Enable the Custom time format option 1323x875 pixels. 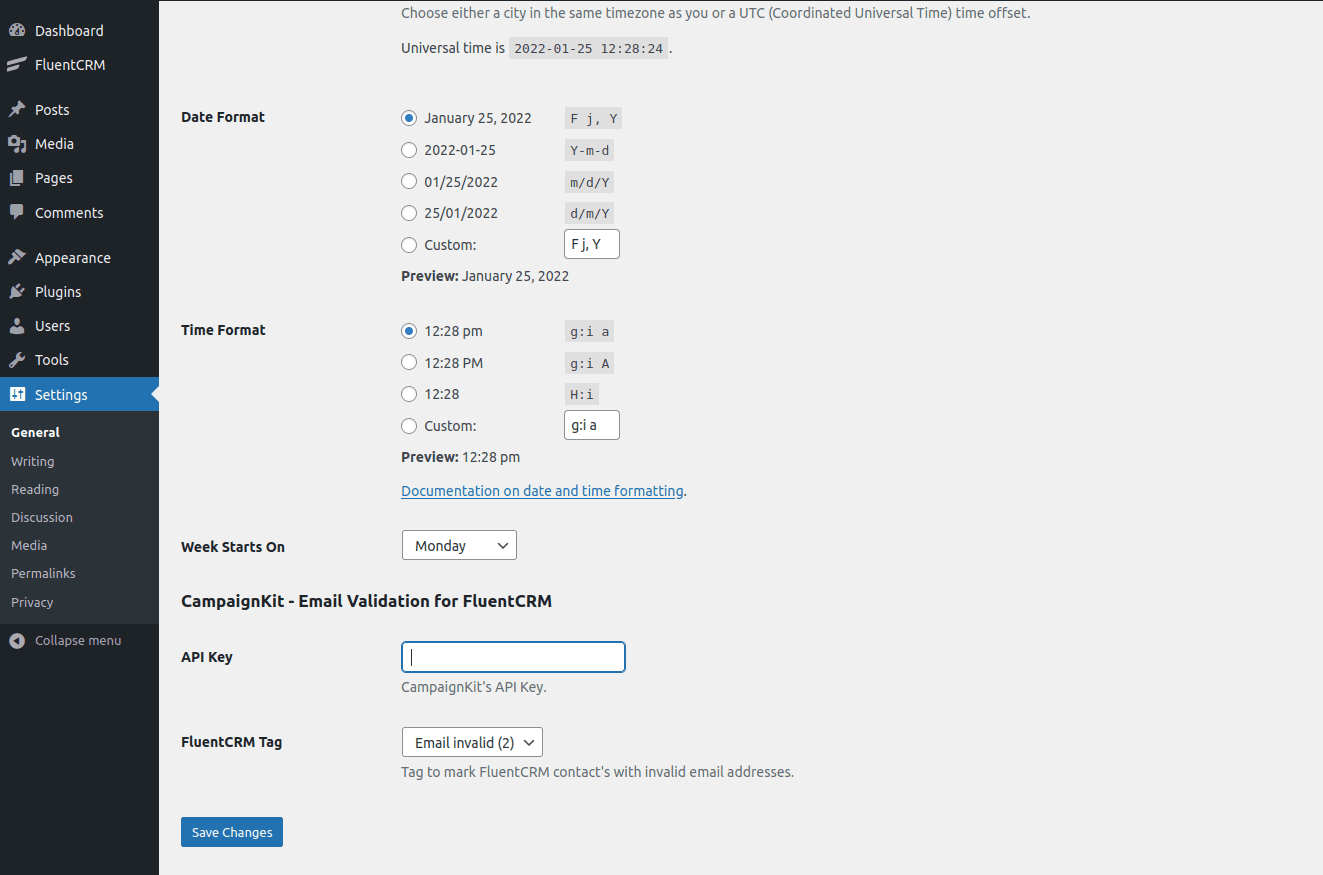(408, 425)
